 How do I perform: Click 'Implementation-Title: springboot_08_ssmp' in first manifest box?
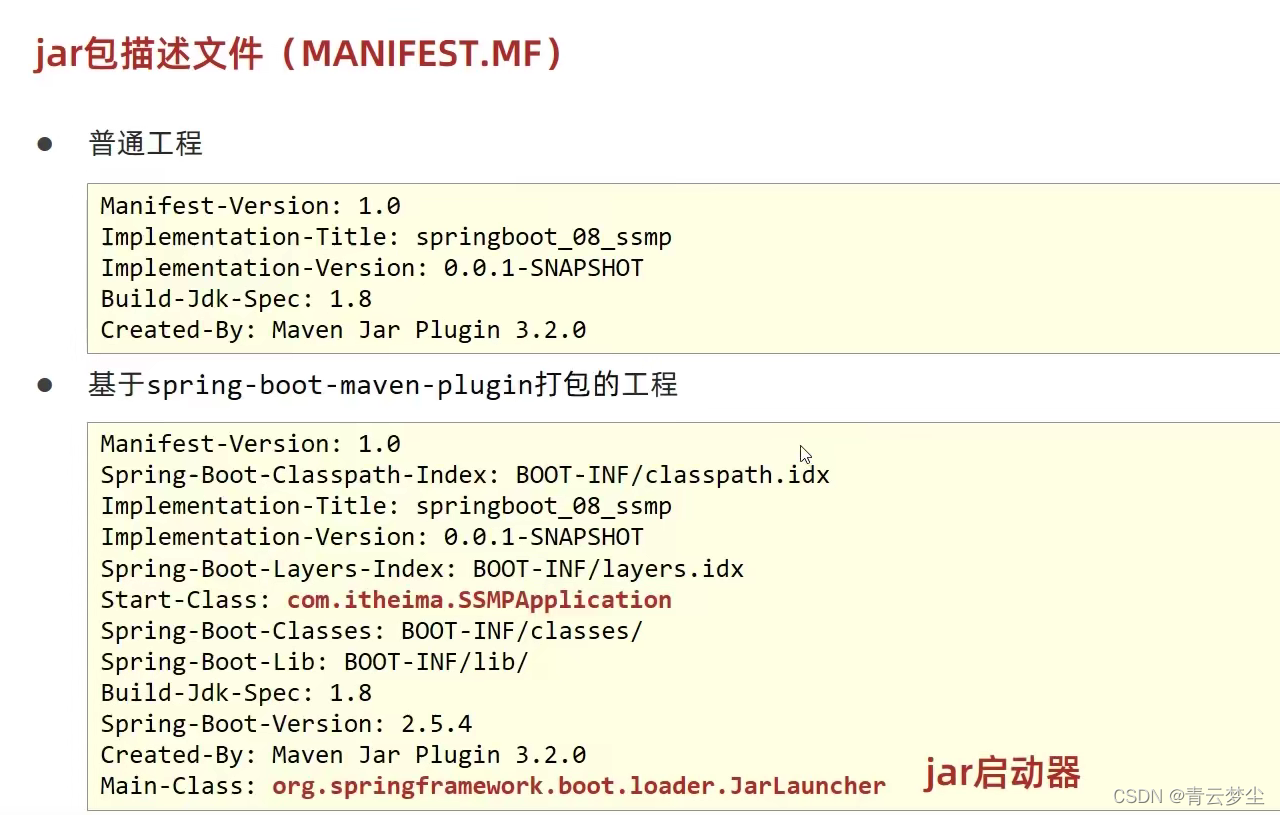pos(386,237)
